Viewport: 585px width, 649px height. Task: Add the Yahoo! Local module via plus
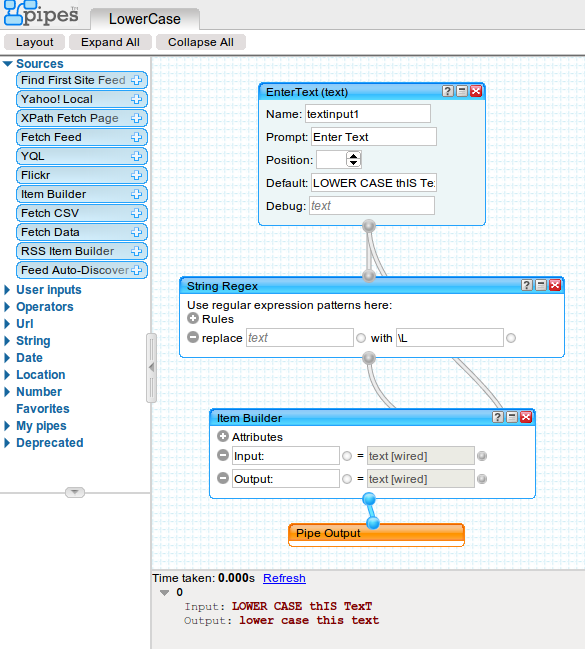[x=136, y=99]
